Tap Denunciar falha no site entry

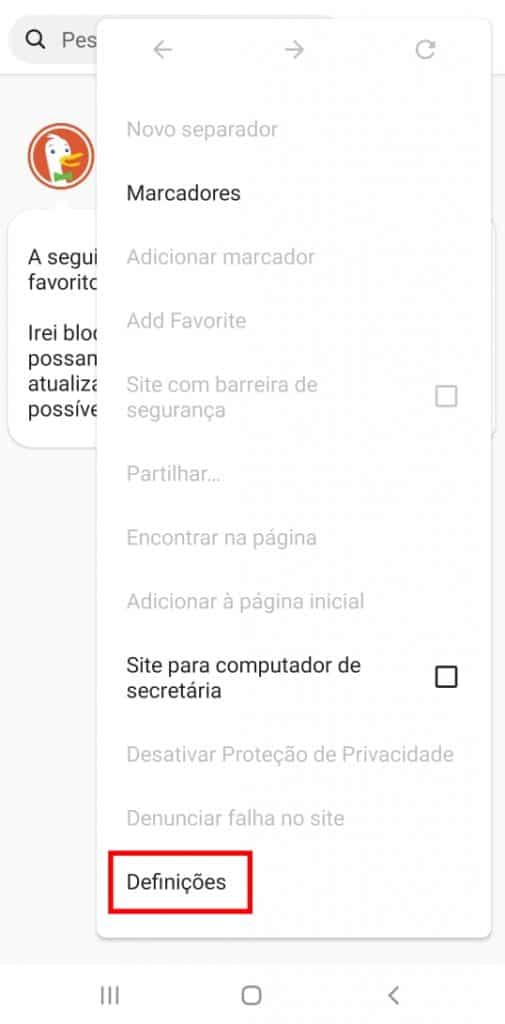coord(235,818)
